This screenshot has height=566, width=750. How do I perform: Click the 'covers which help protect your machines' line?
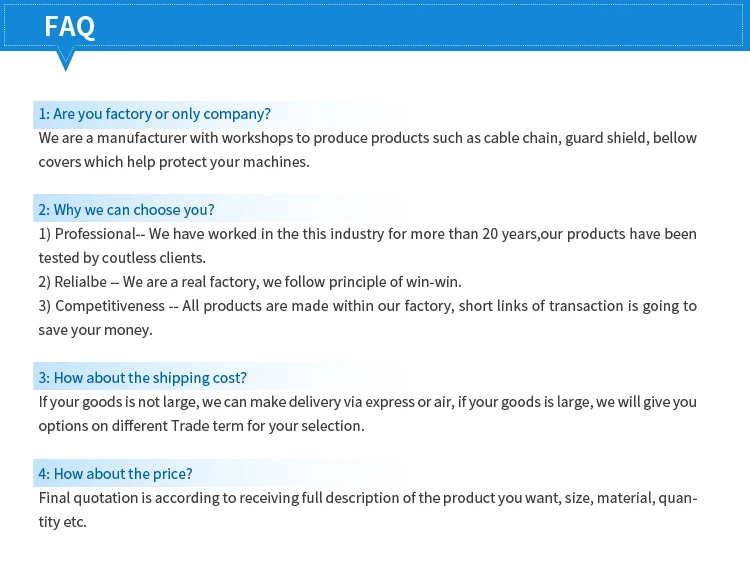point(174,162)
